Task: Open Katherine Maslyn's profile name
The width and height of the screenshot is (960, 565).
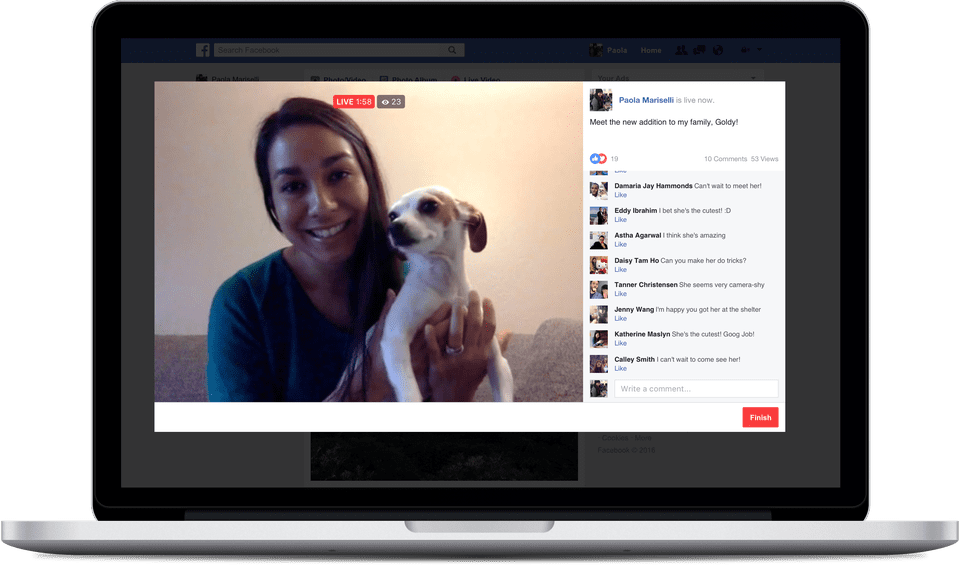Action: coord(642,334)
